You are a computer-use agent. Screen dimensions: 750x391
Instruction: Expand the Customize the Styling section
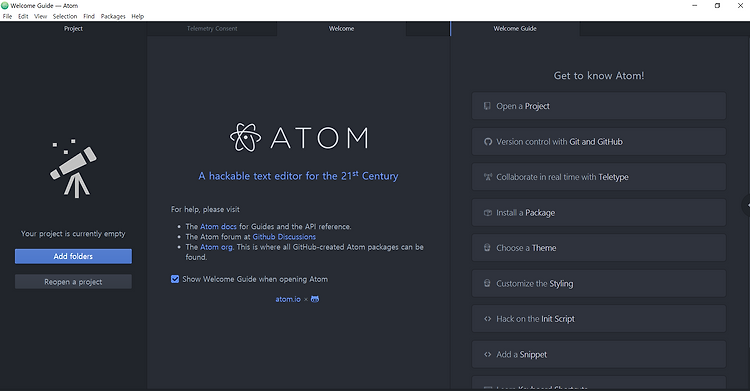point(598,283)
